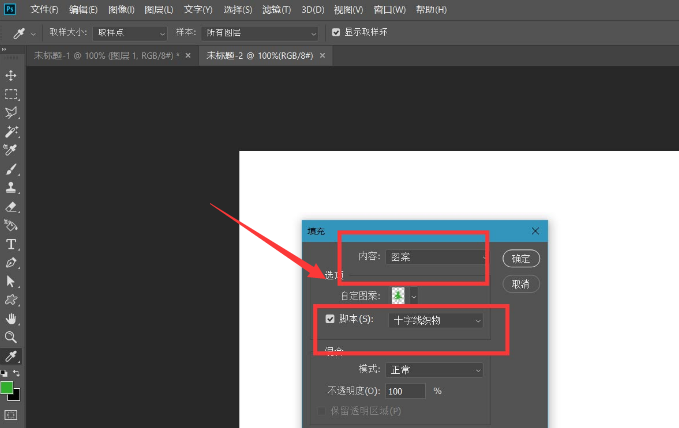This screenshot has width=679, height=428.
Task: Open the 编辑(E) menu
Action: (x=83, y=10)
